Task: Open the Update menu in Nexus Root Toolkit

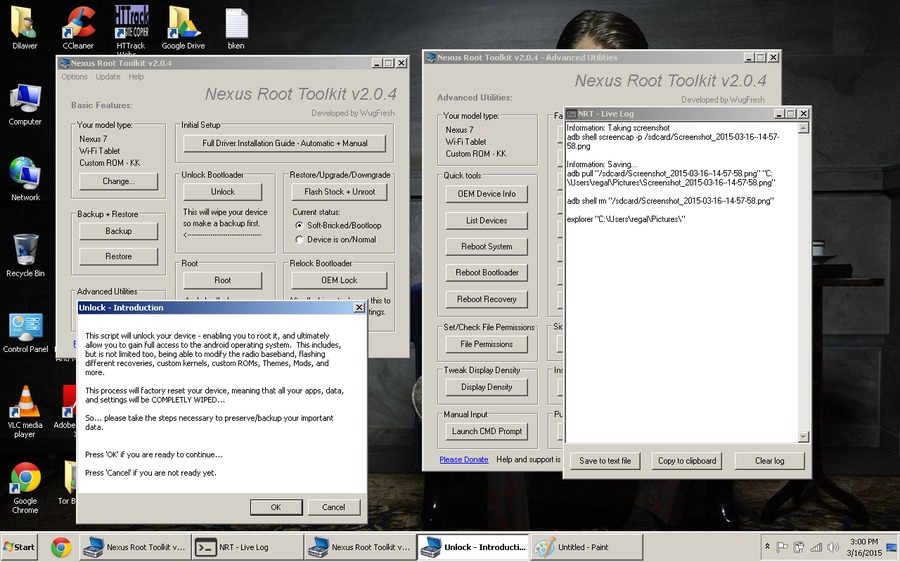Action: coord(108,76)
